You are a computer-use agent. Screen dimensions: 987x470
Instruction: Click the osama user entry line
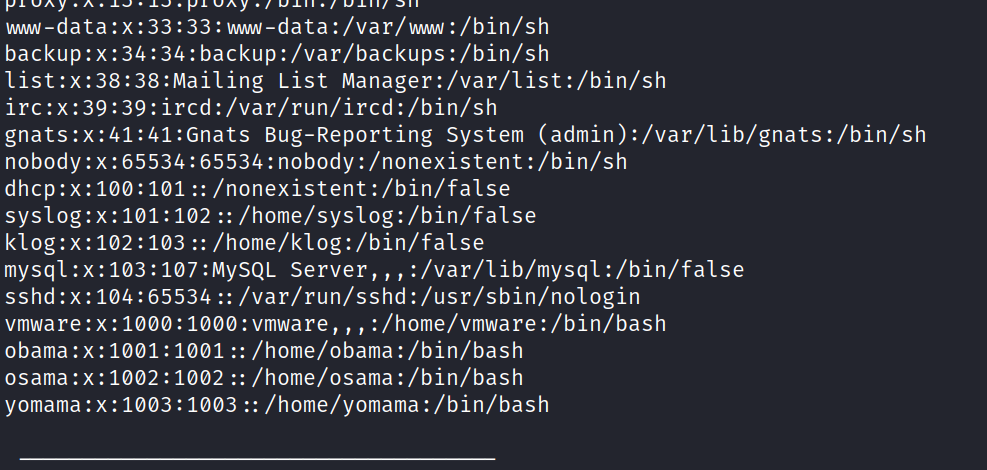264,378
